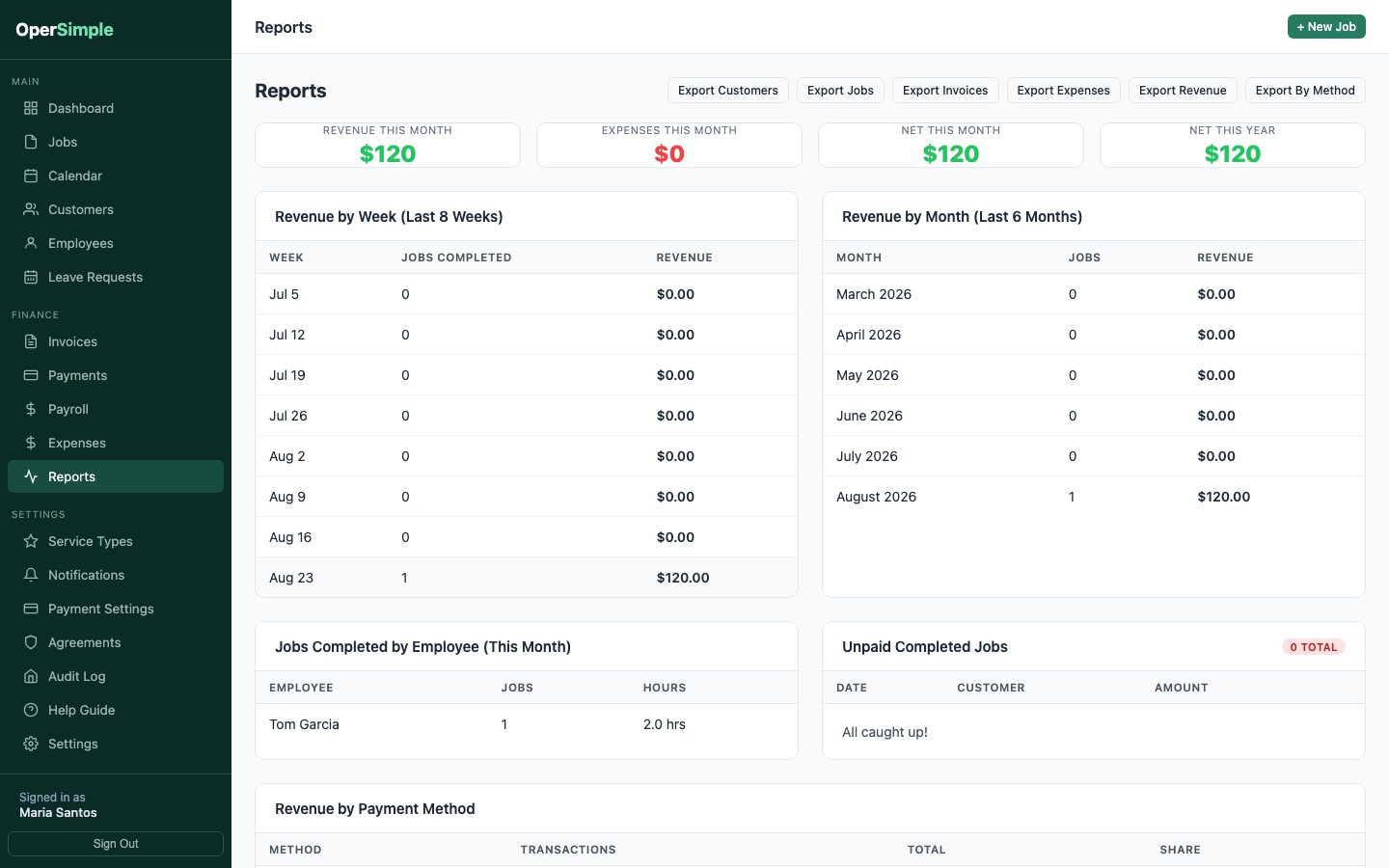Click the March 2026 month row
The image size is (1389, 868).
pyautogui.click(x=1094, y=294)
